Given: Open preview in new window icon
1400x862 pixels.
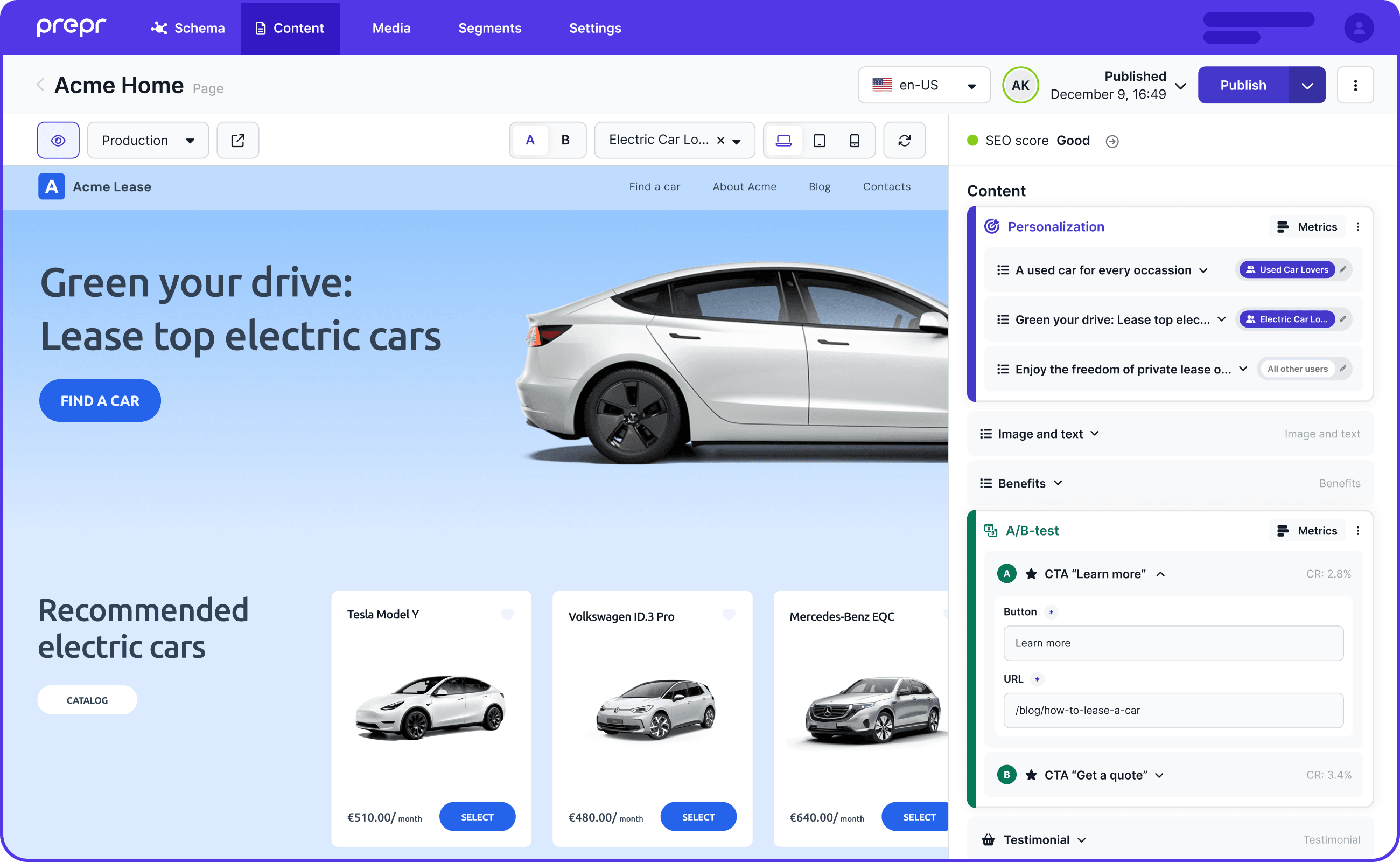Looking at the screenshot, I should [x=237, y=140].
